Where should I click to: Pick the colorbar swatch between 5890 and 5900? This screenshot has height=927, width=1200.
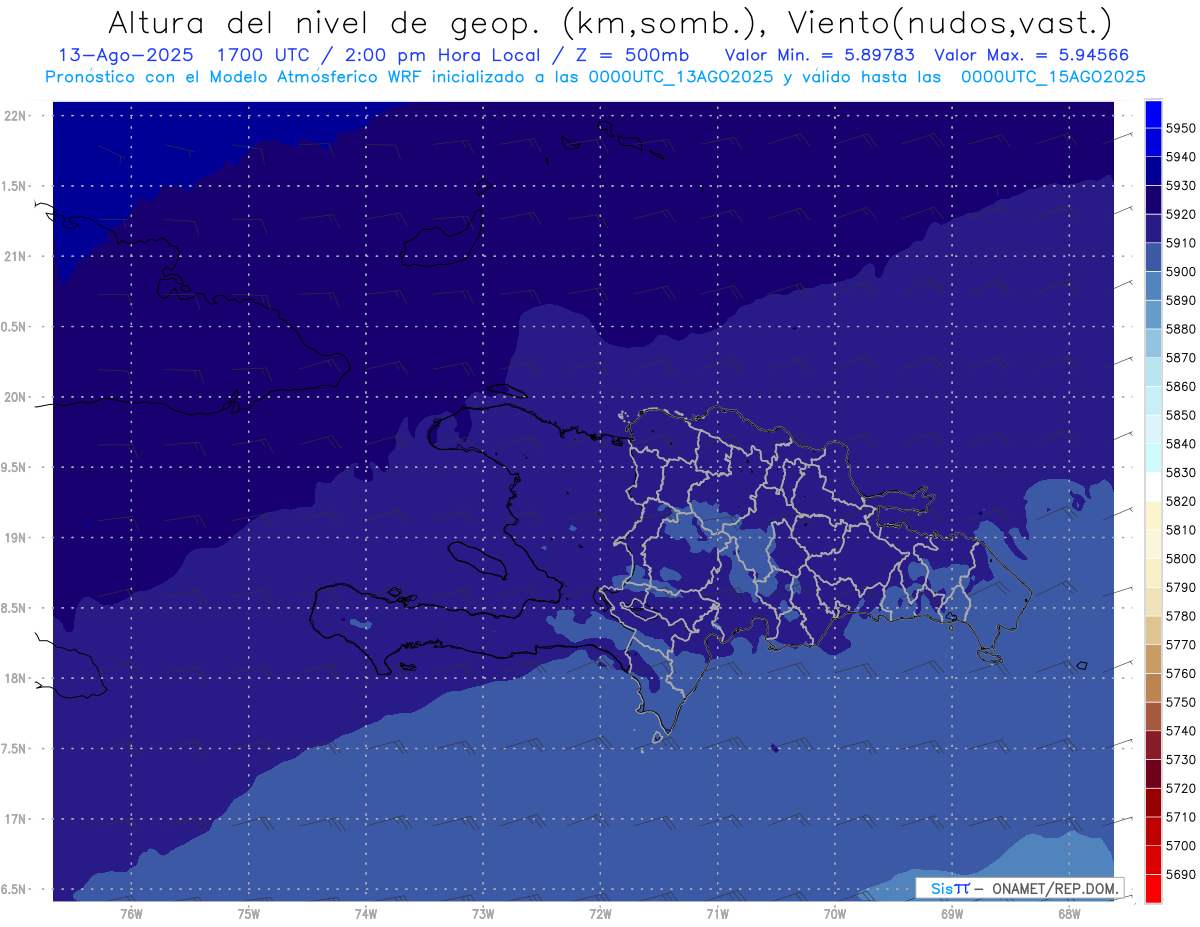tap(1153, 285)
